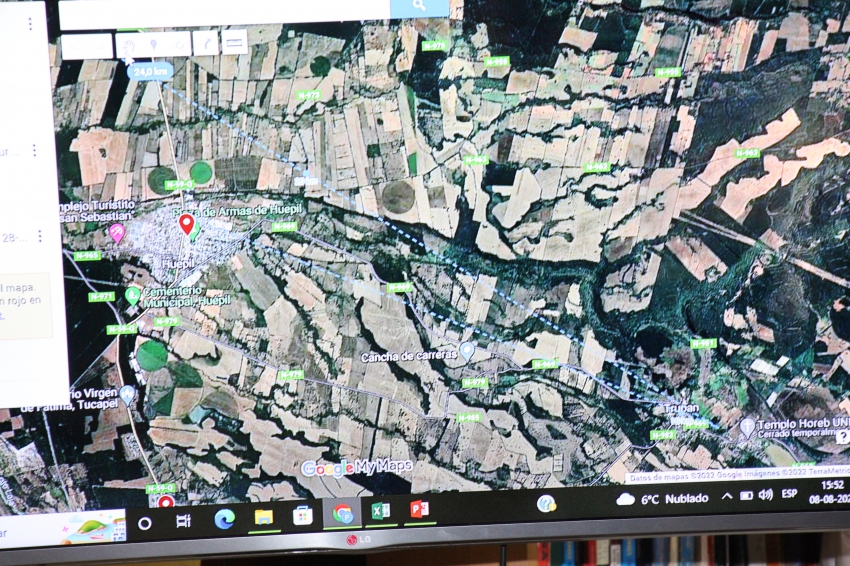
Task: Click the Cancha de carreras place pin
Action: tap(467, 351)
